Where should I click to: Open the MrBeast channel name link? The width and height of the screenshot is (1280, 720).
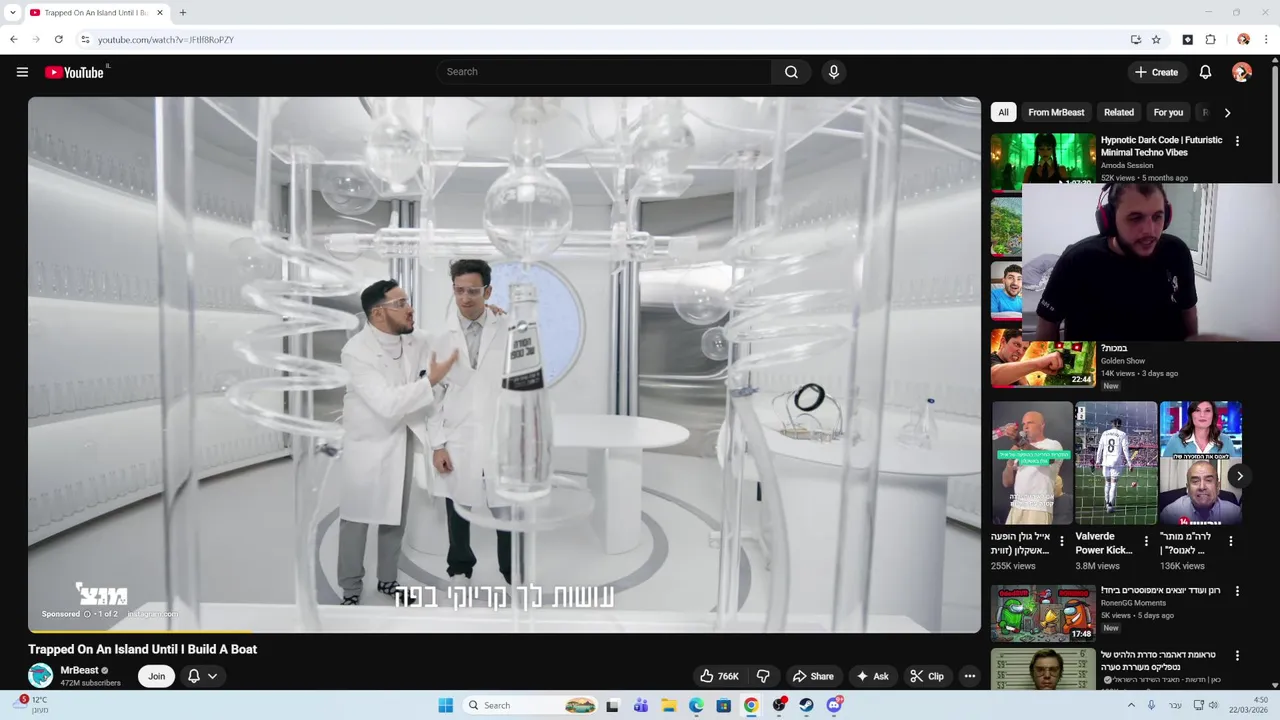pyautogui.click(x=79, y=671)
